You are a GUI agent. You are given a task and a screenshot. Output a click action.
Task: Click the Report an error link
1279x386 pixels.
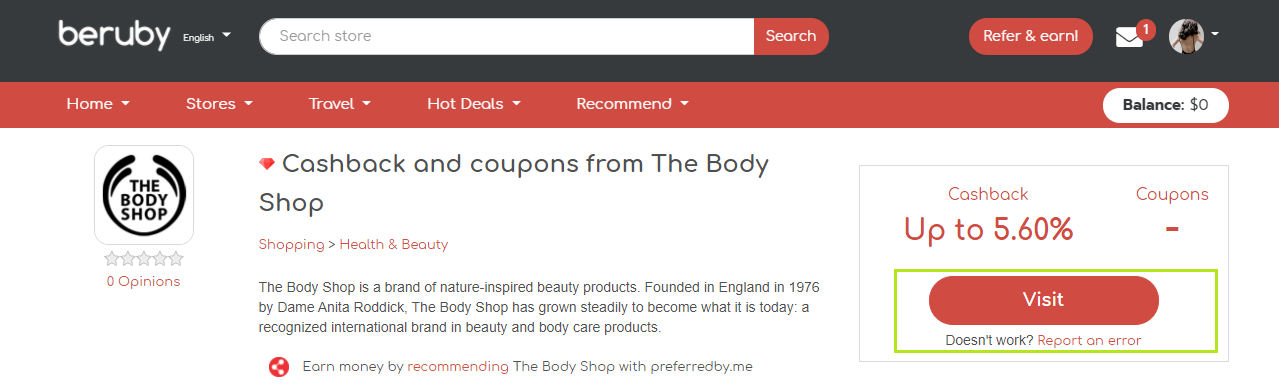[x=1089, y=341]
